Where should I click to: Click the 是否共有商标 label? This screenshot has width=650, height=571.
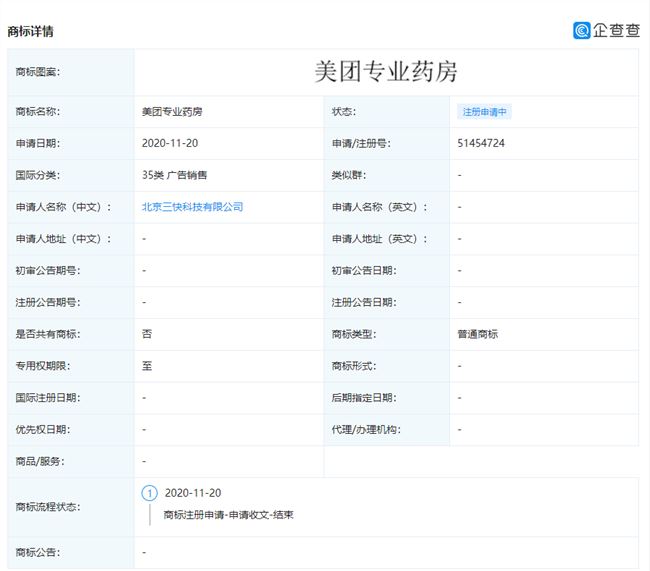48,334
